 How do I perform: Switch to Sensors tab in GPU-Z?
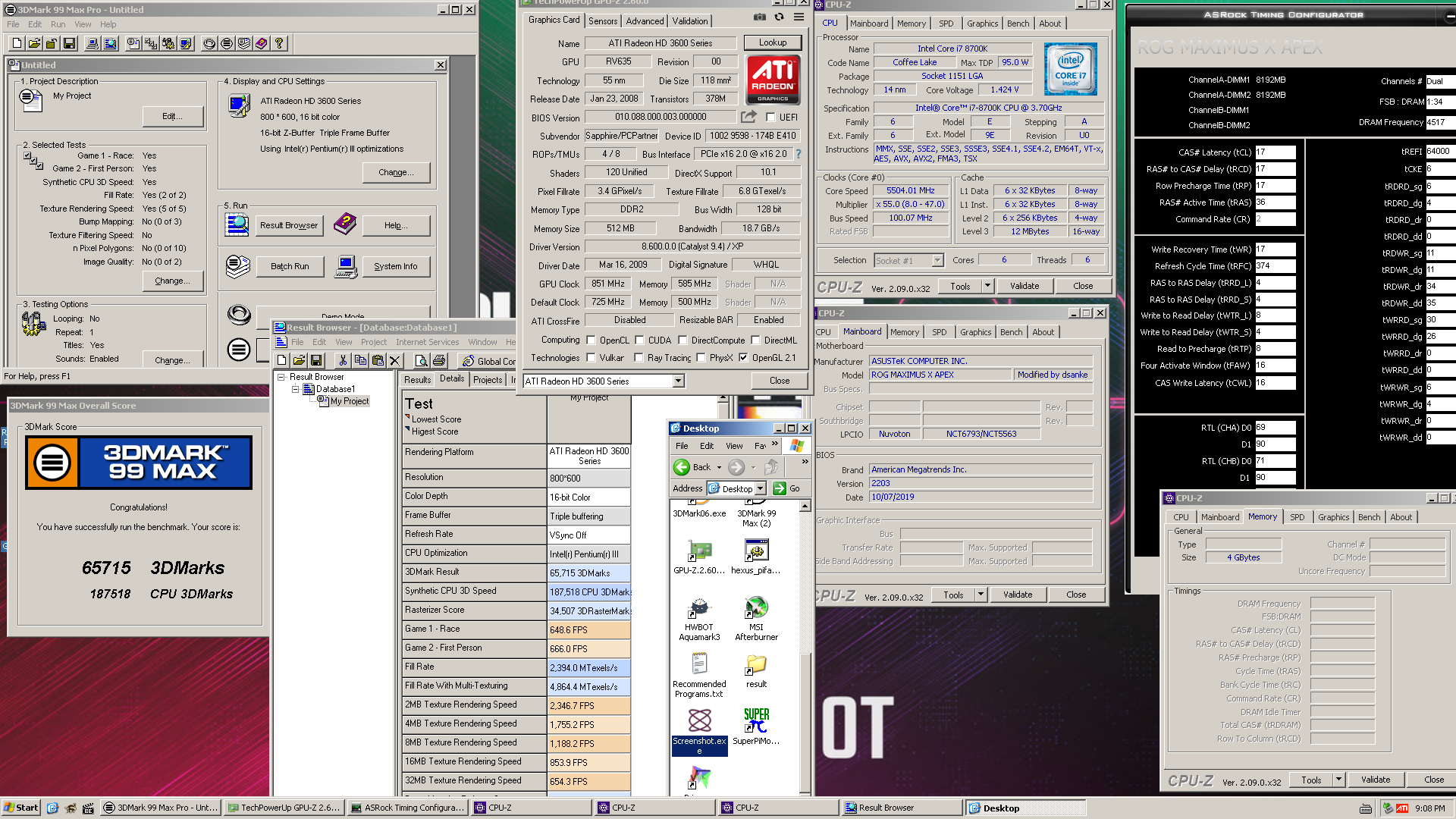pos(603,21)
